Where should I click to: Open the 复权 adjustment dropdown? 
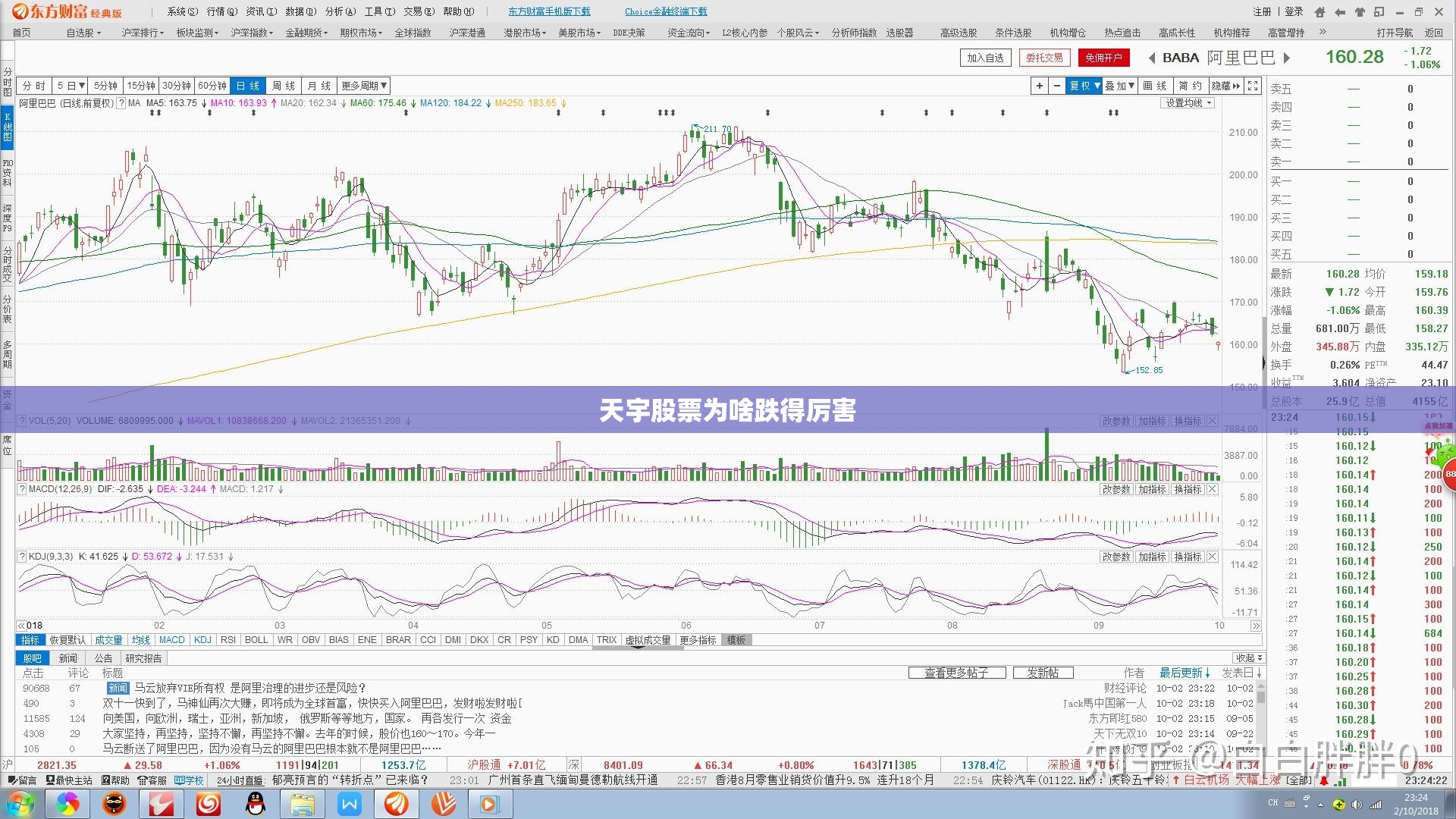point(1084,86)
